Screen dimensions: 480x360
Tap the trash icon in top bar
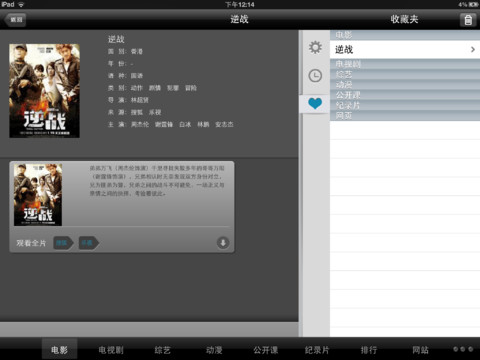pyautogui.click(x=468, y=20)
